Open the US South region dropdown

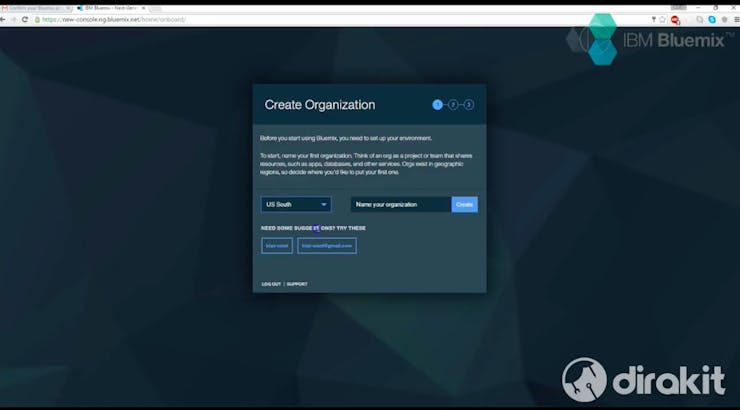pyautogui.click(x=296, y=204)
